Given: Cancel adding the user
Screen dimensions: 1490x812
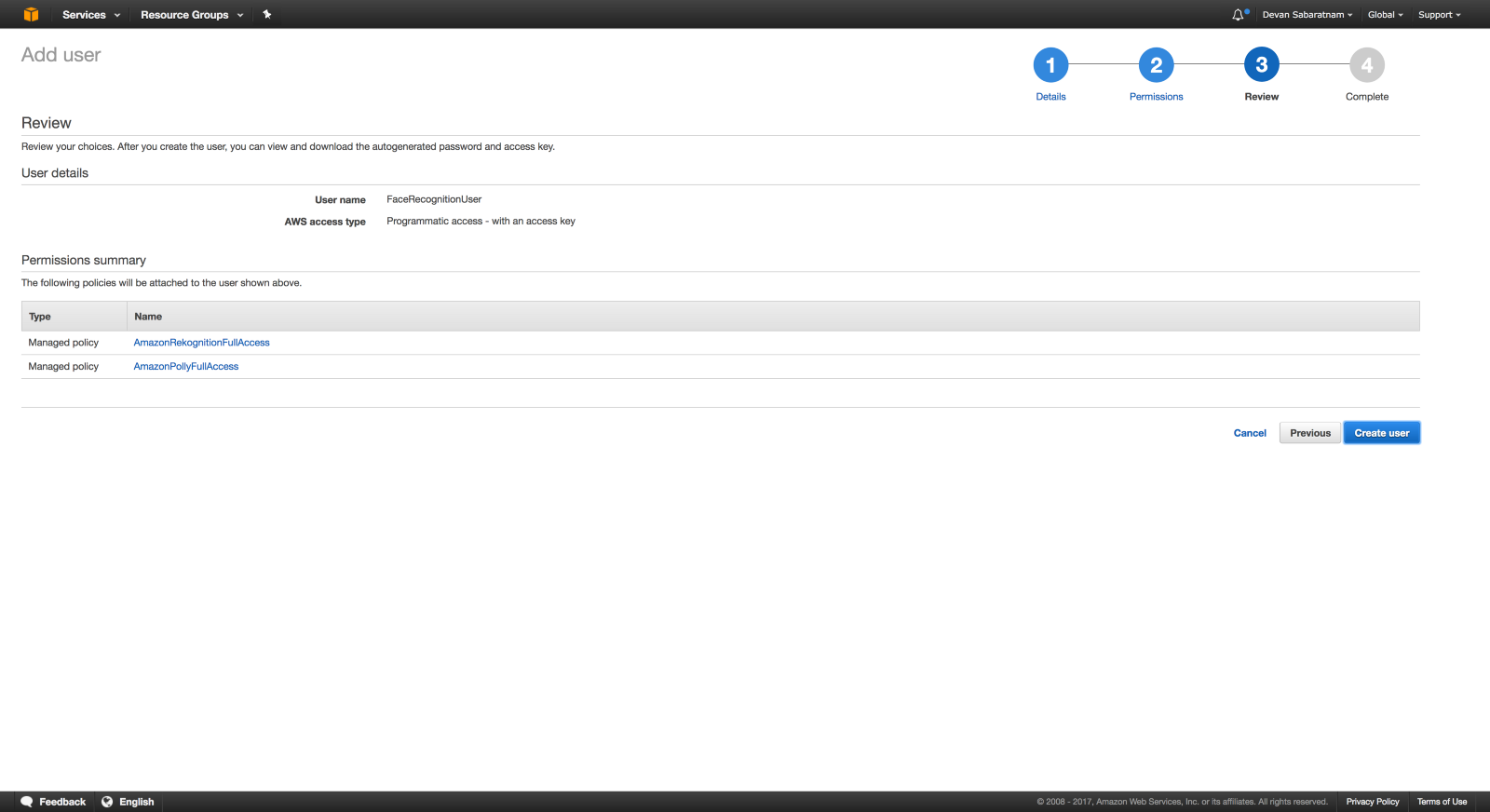Looking at the screenshot, I should pyautogui.click(x=1250, y=433).
